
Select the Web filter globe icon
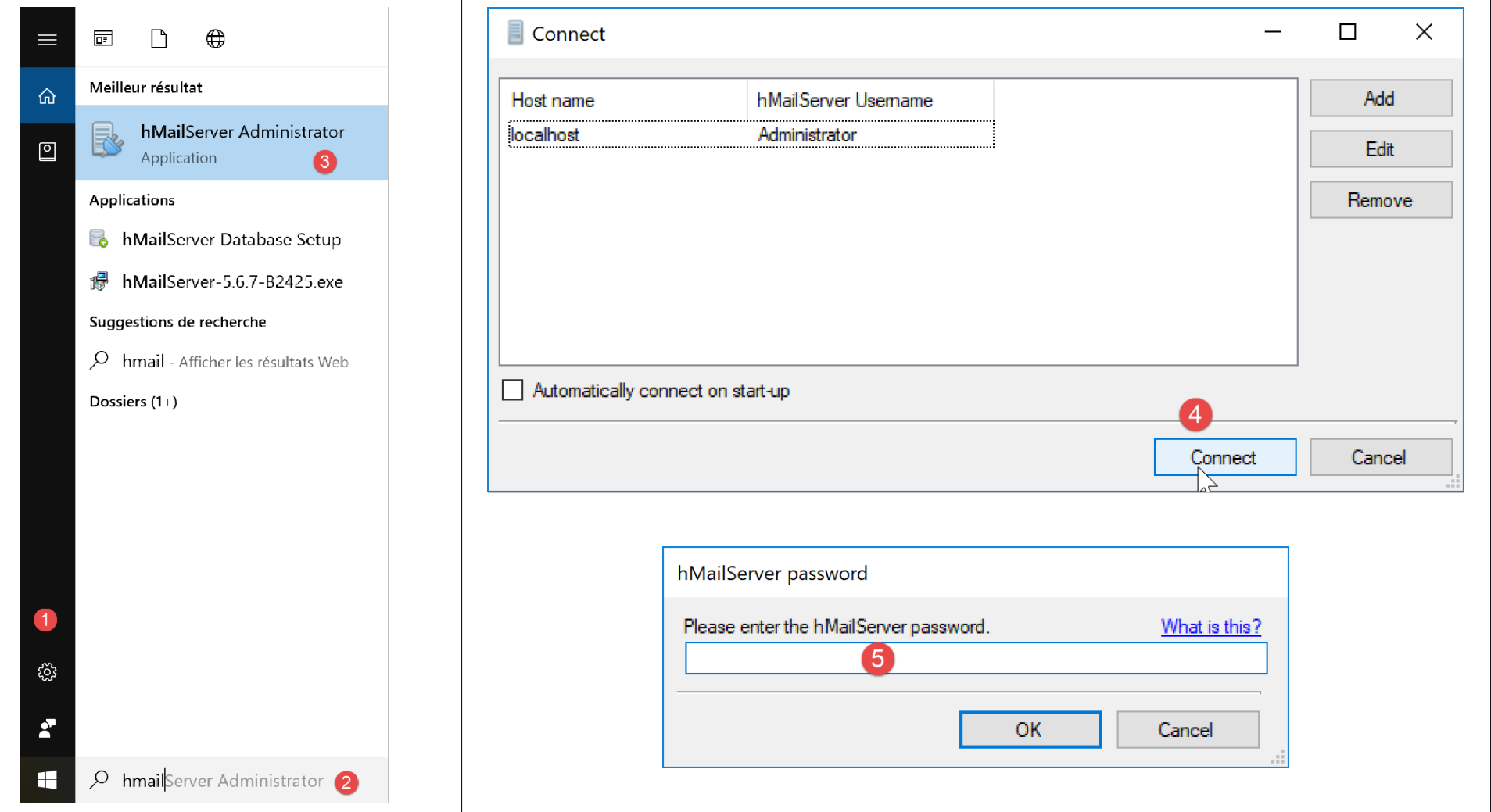215,38
